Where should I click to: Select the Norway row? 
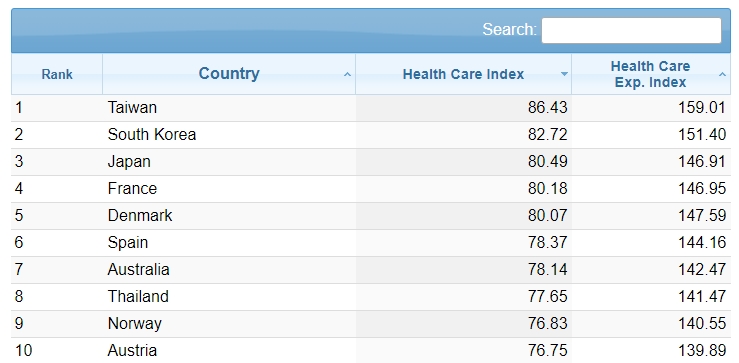pos(371,324)
